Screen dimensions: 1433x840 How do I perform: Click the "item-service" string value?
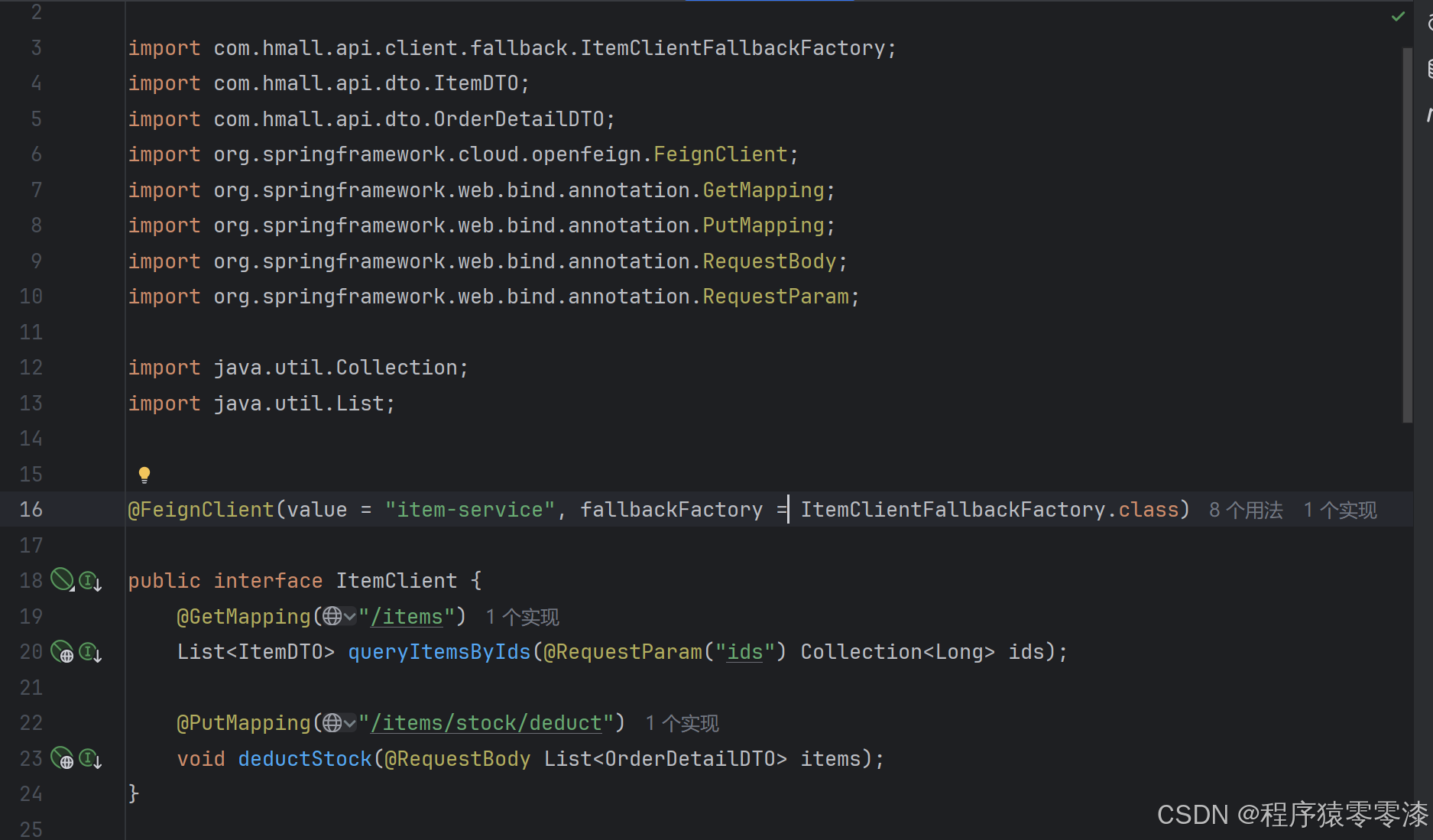tap(470, 510)
